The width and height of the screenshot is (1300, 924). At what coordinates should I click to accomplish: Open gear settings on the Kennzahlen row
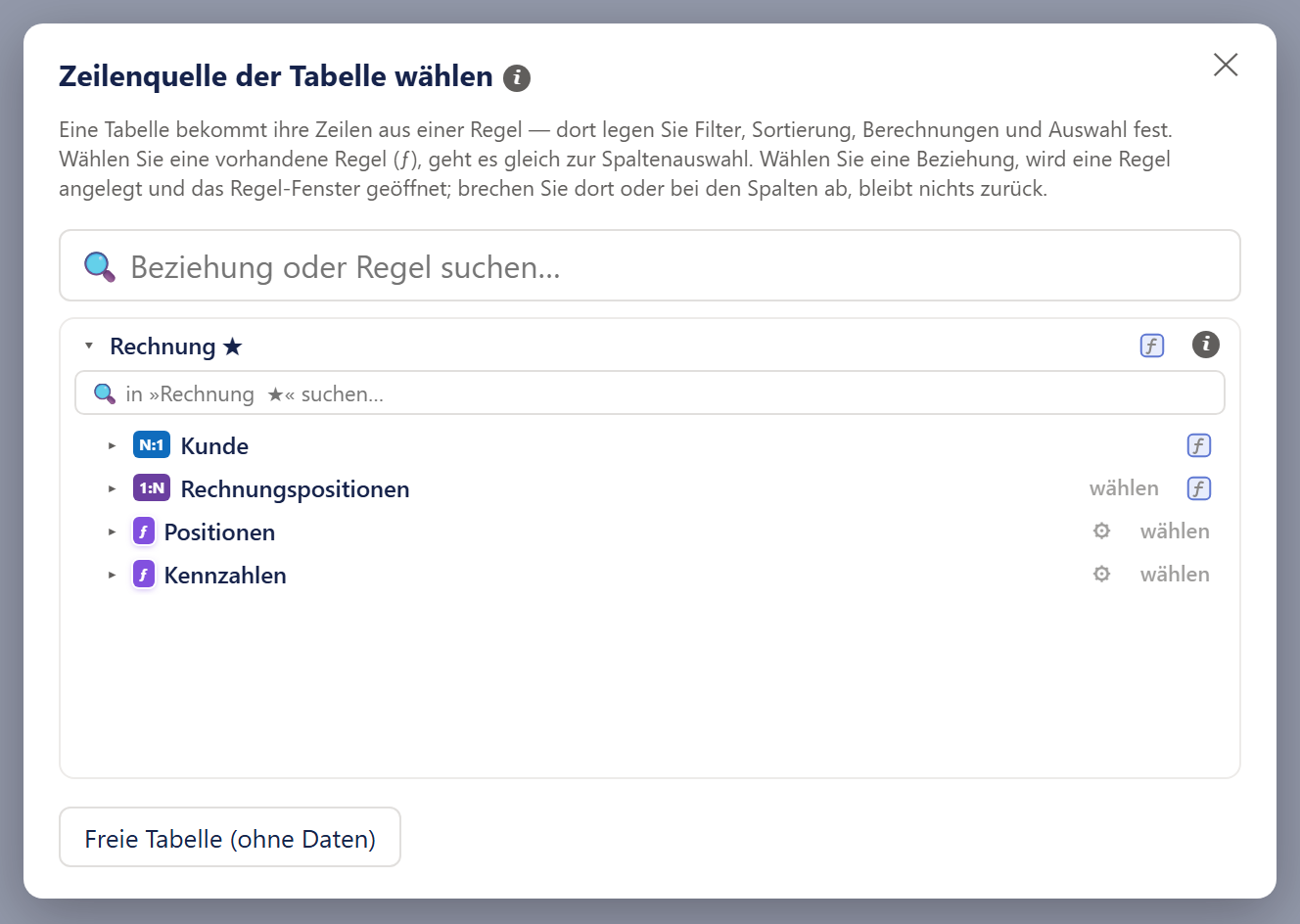tap(1102, 574)
